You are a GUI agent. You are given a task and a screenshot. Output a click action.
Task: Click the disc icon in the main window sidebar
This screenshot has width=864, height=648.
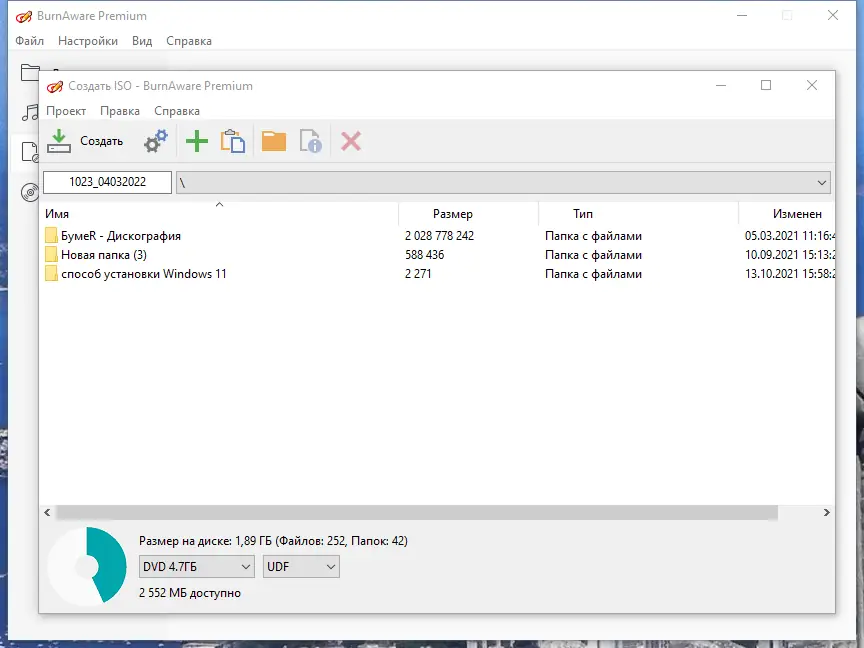point(30,193)
